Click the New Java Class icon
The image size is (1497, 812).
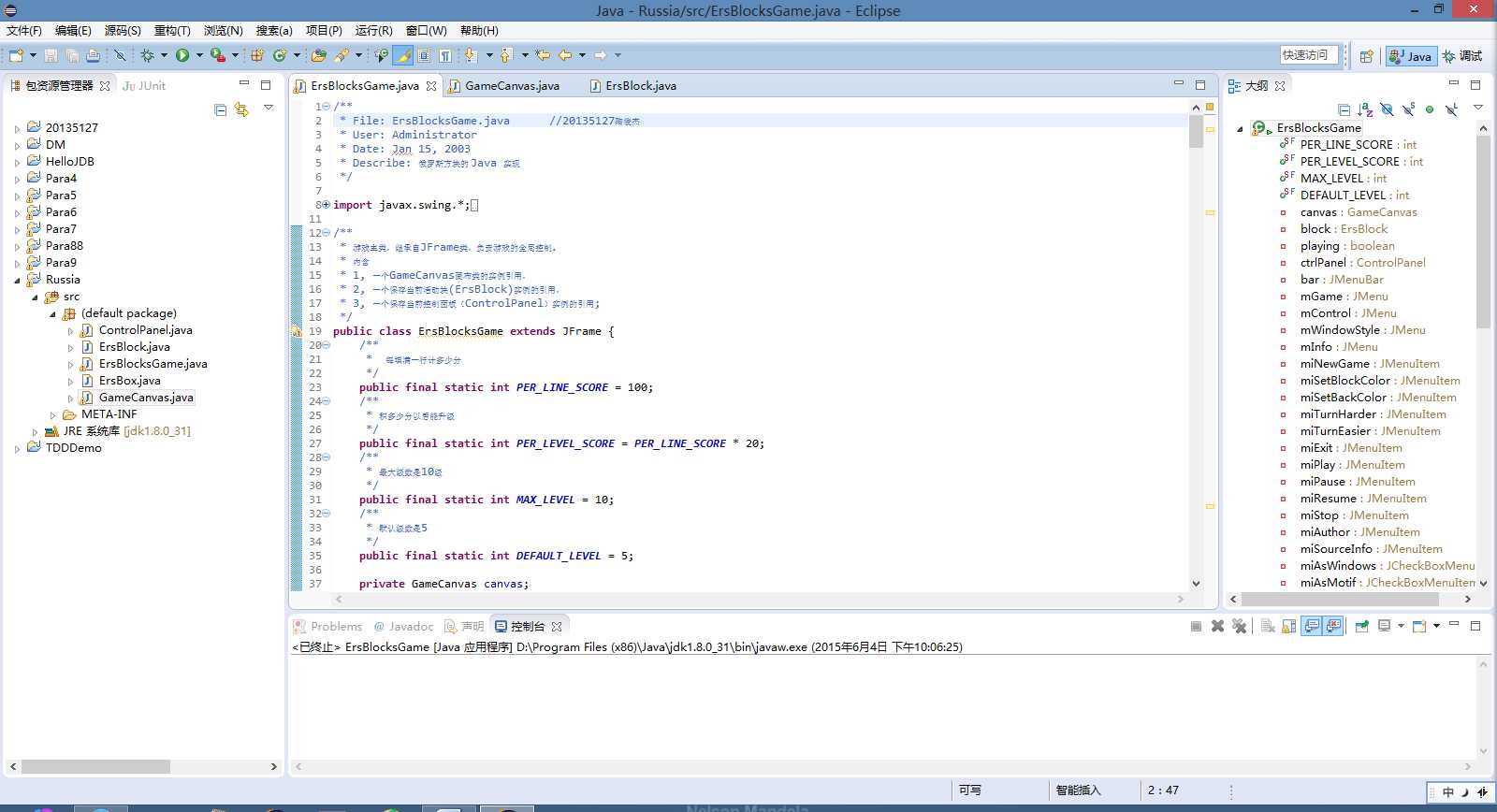[279, 56]
